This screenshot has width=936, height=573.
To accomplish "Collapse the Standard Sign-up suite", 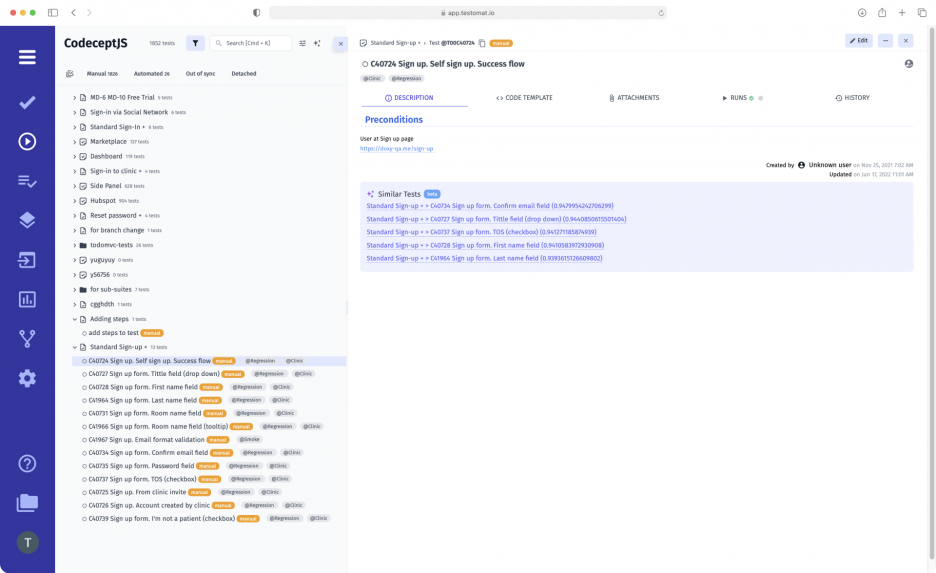I will [75, 347].
